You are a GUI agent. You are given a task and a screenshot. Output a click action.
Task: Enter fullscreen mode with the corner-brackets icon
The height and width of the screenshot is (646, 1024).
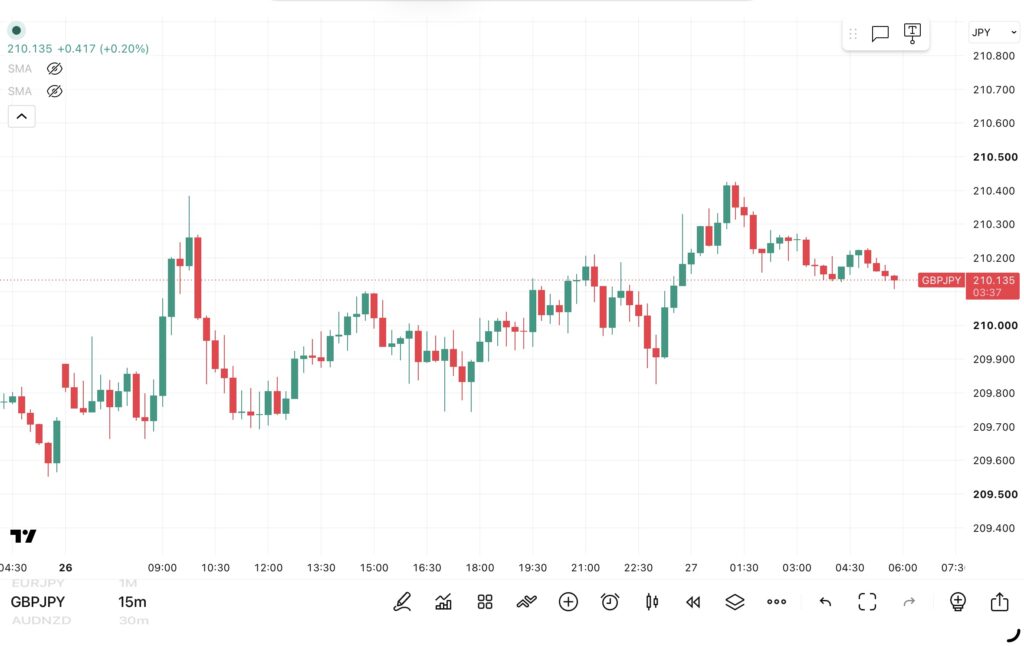click(x=867, y=602)
